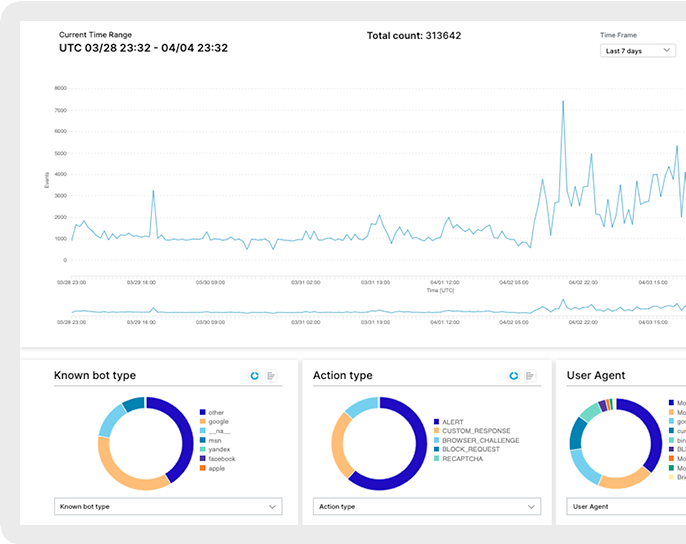Open the Time Frame dropdown

point(639,50)
